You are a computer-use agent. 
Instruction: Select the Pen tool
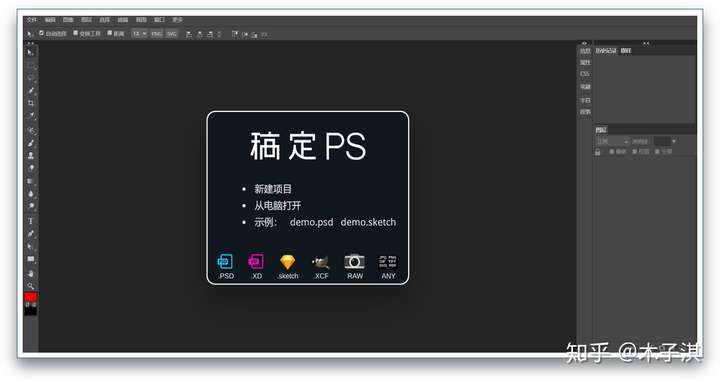[x=31, y=234]
